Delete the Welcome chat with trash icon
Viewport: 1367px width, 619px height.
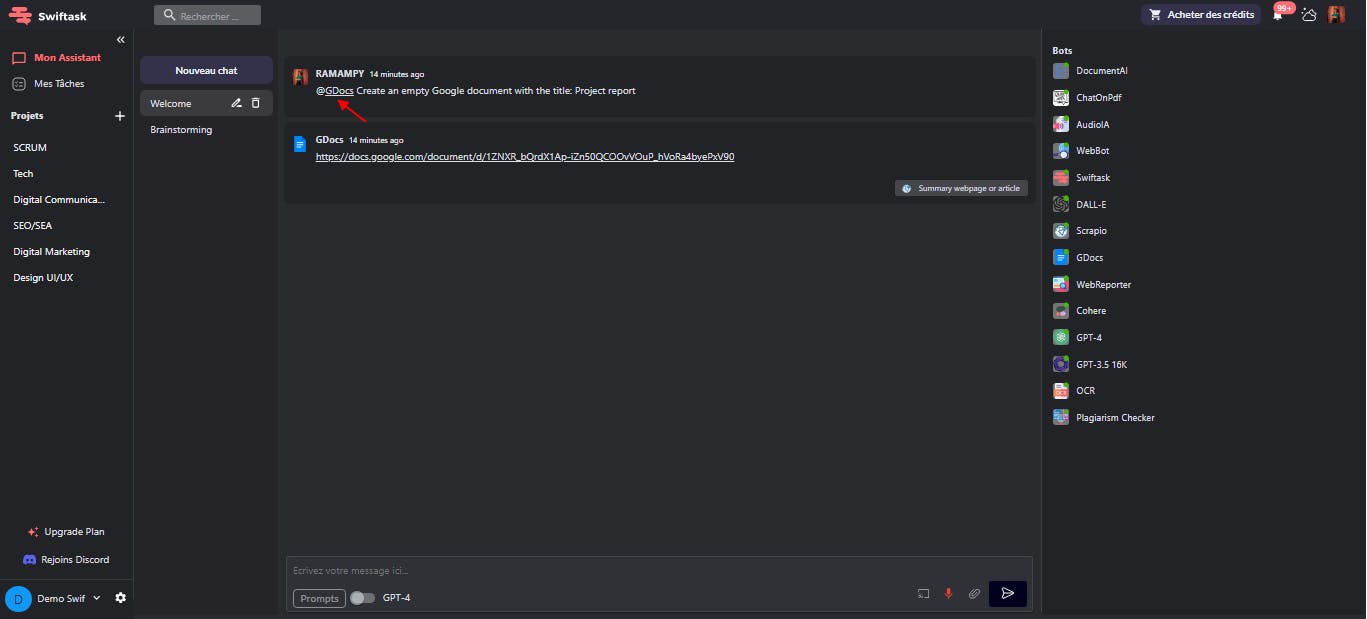pyautogui.click(x=256, y=103)
